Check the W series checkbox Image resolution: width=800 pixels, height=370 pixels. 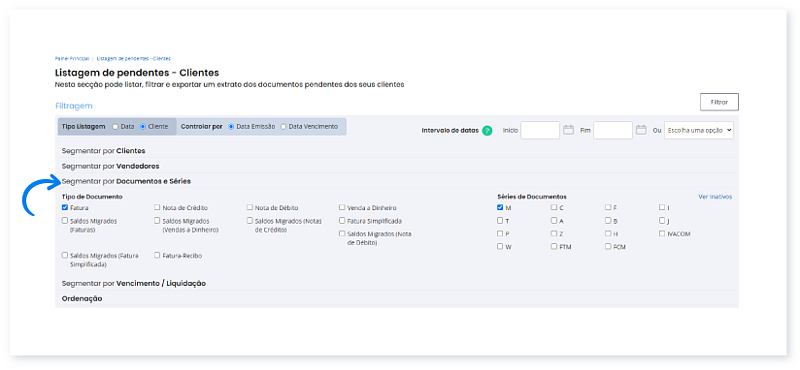(500, 246)
